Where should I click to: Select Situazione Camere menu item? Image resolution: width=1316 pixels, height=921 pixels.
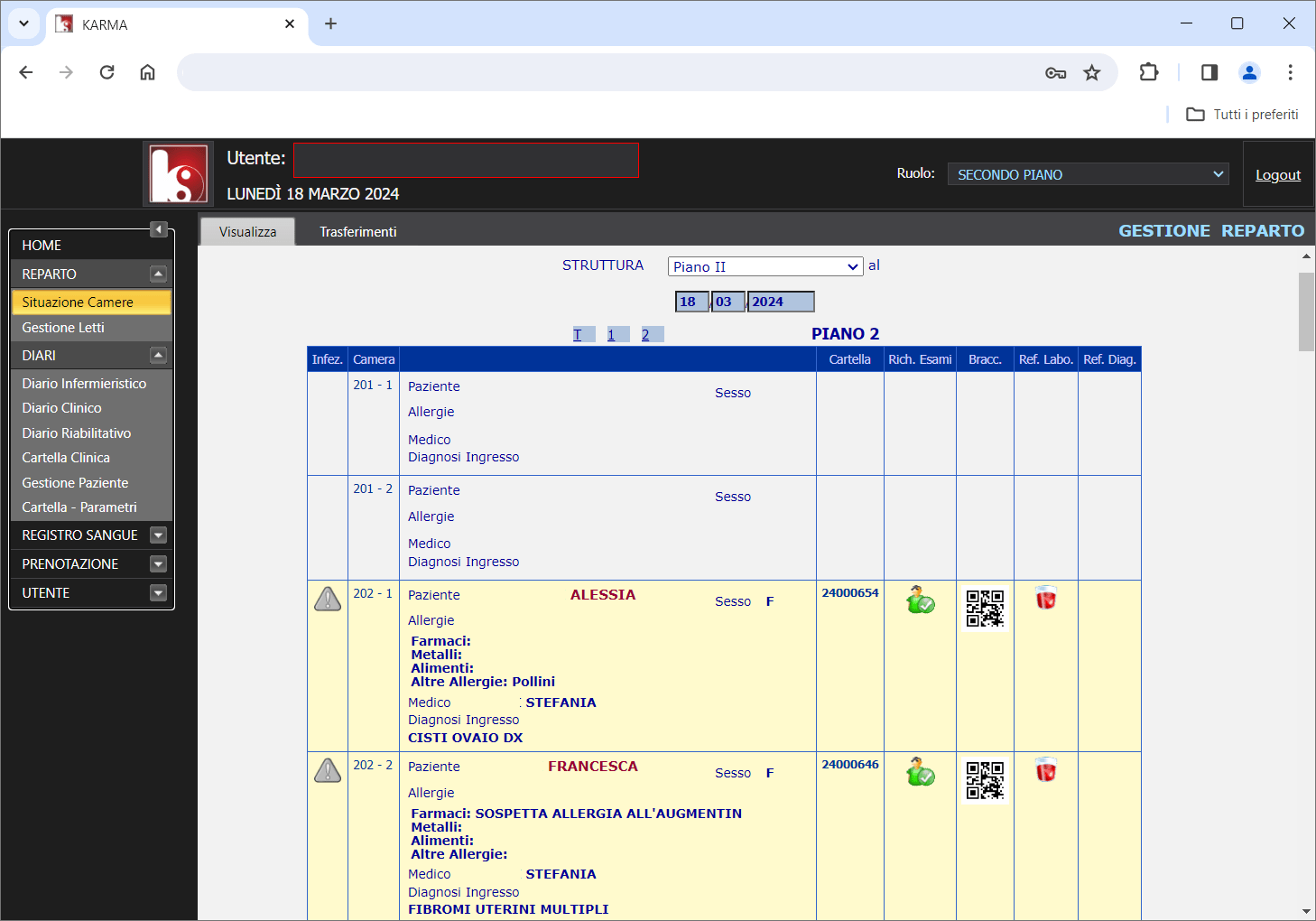coord(91,302)
